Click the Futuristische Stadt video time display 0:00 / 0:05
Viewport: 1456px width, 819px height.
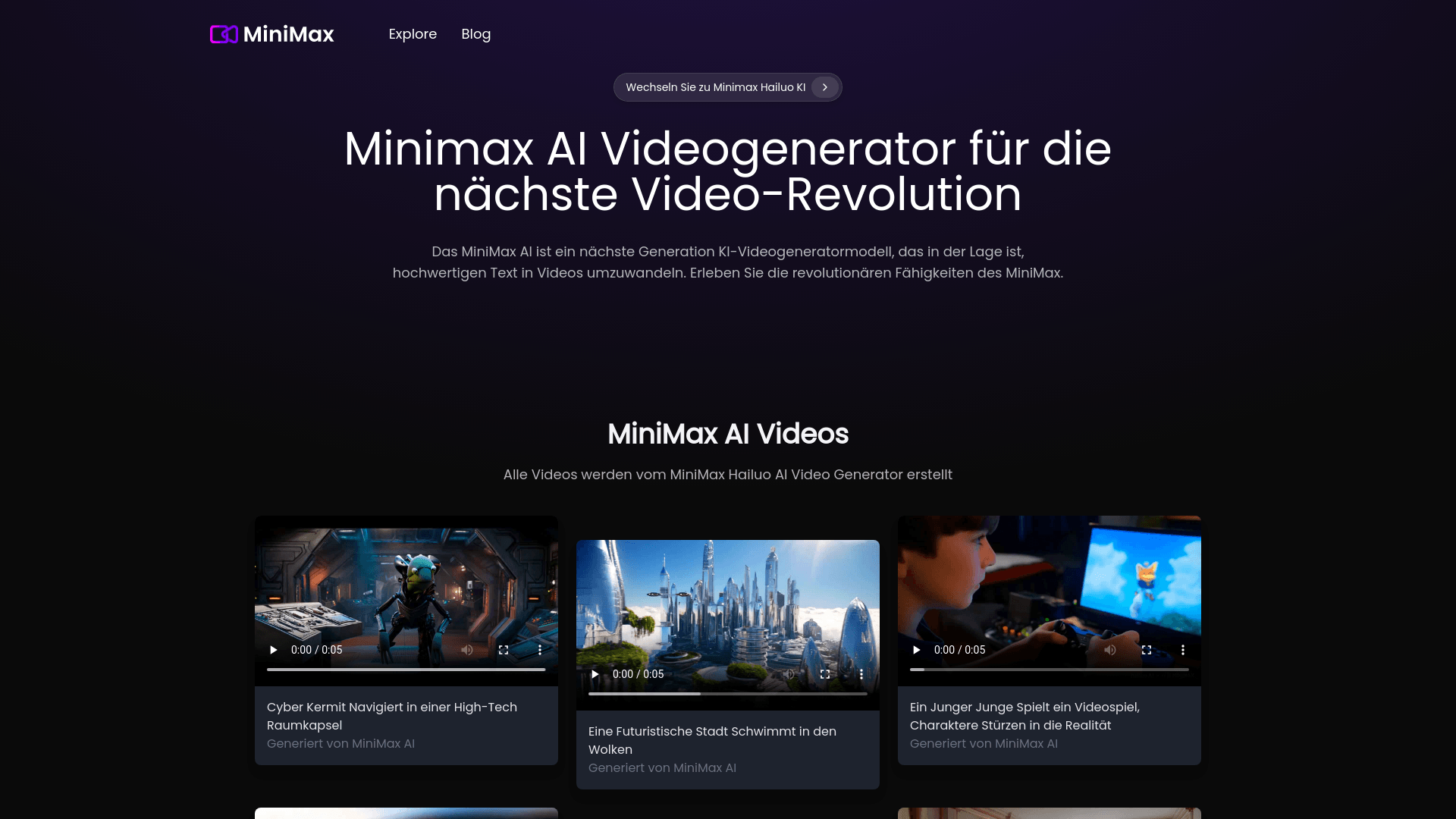[x=638, y=674]
